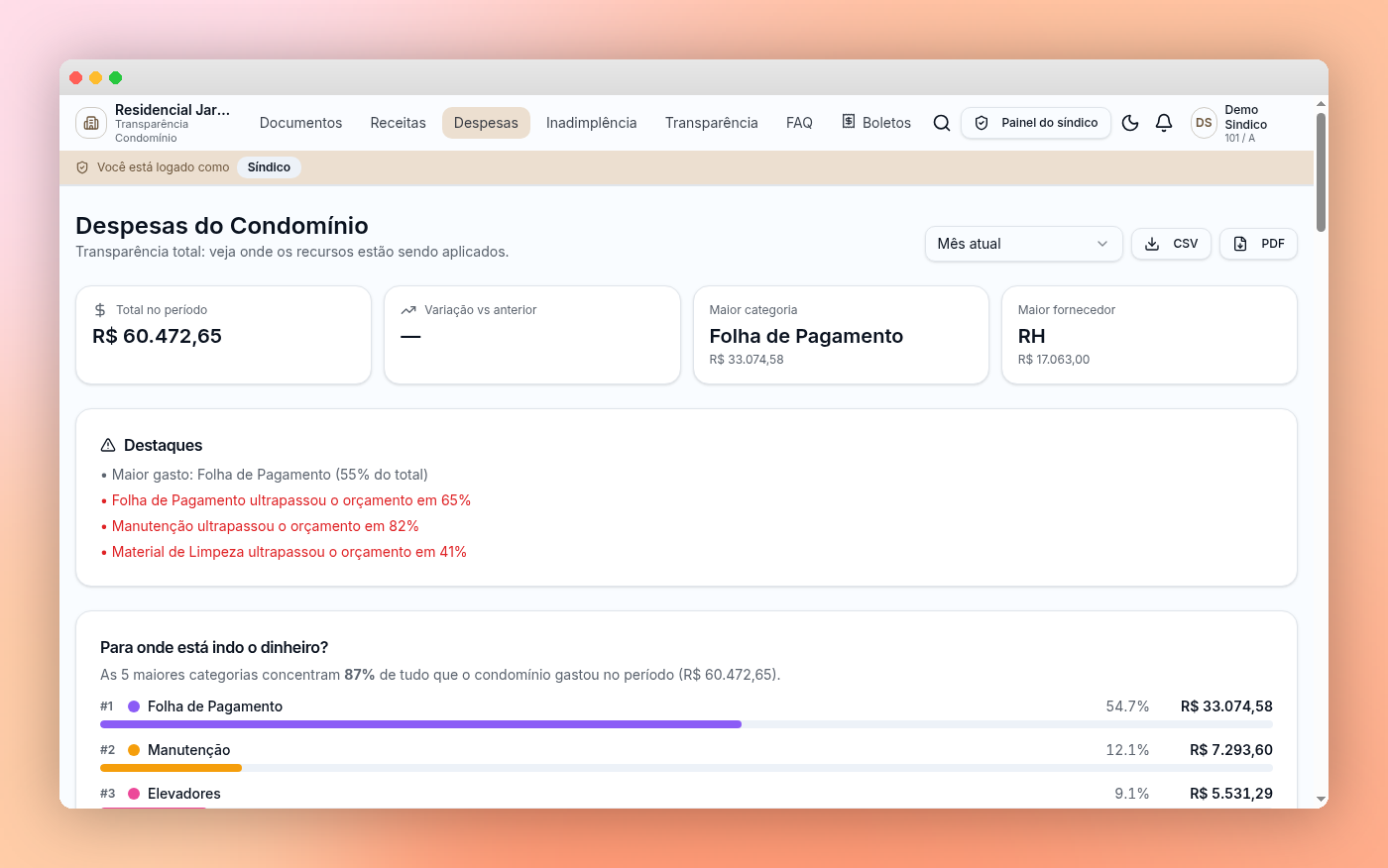Open the Boletos page
This screenshot has width=1388, height=868.
click(876, 123)
